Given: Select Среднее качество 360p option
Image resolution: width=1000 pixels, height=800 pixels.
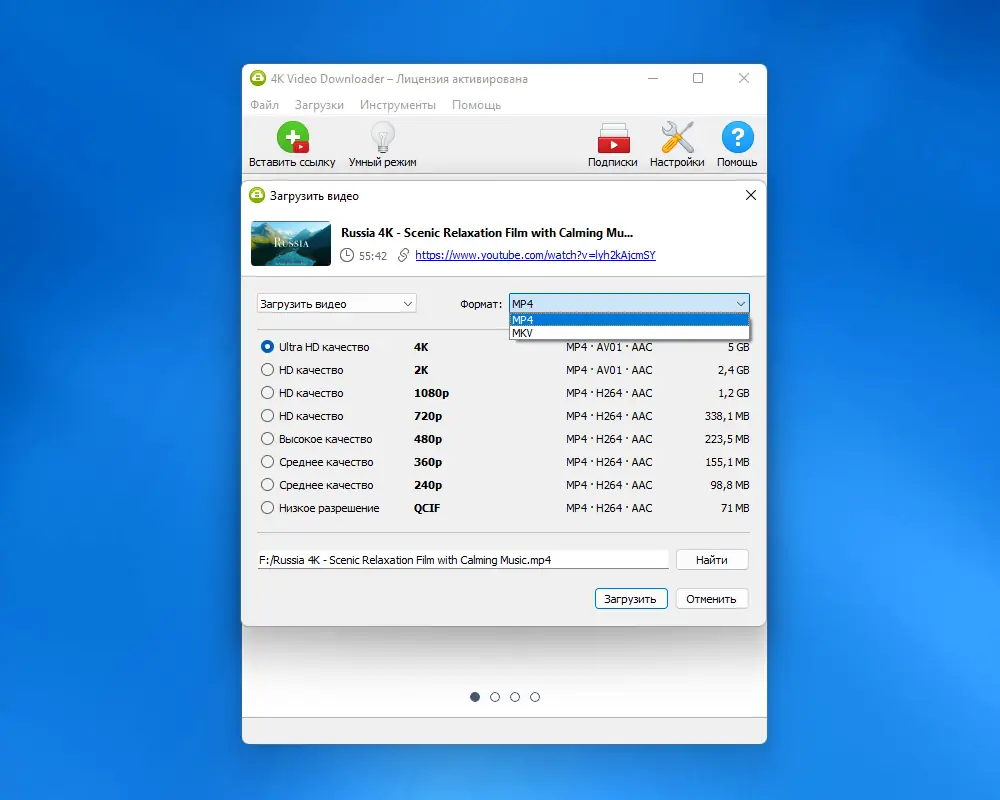Looking at the screenshot, I should click(x=267, y=462).
